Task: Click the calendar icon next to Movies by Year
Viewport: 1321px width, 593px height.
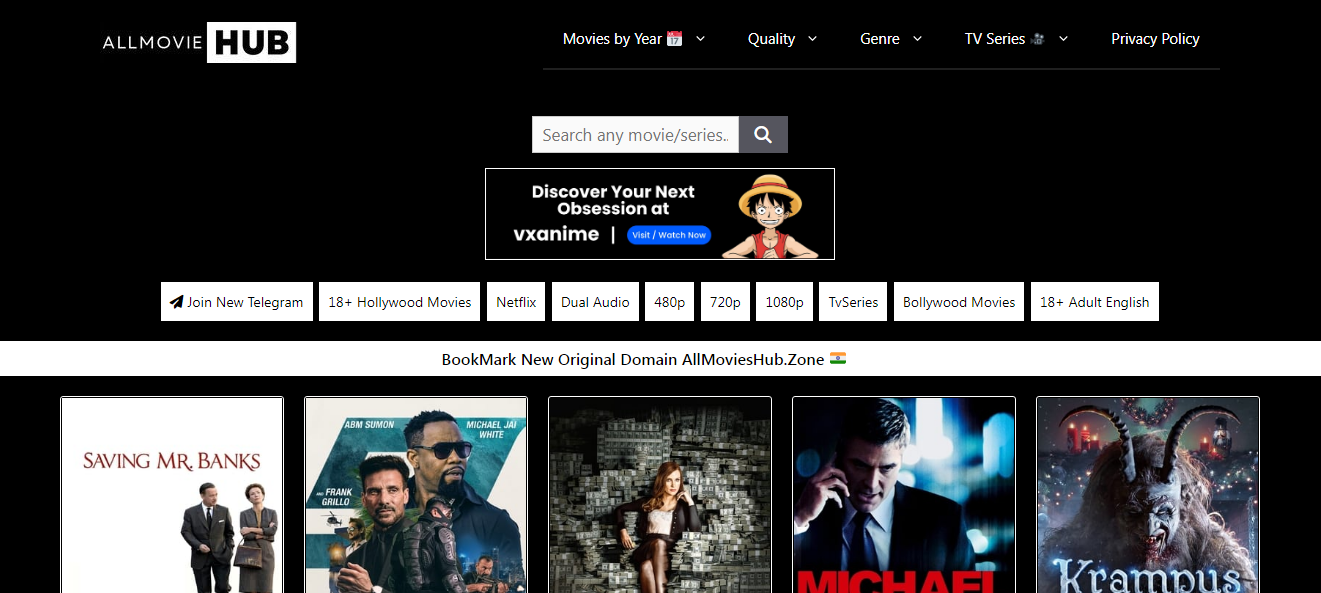Action: pos(674,39)
